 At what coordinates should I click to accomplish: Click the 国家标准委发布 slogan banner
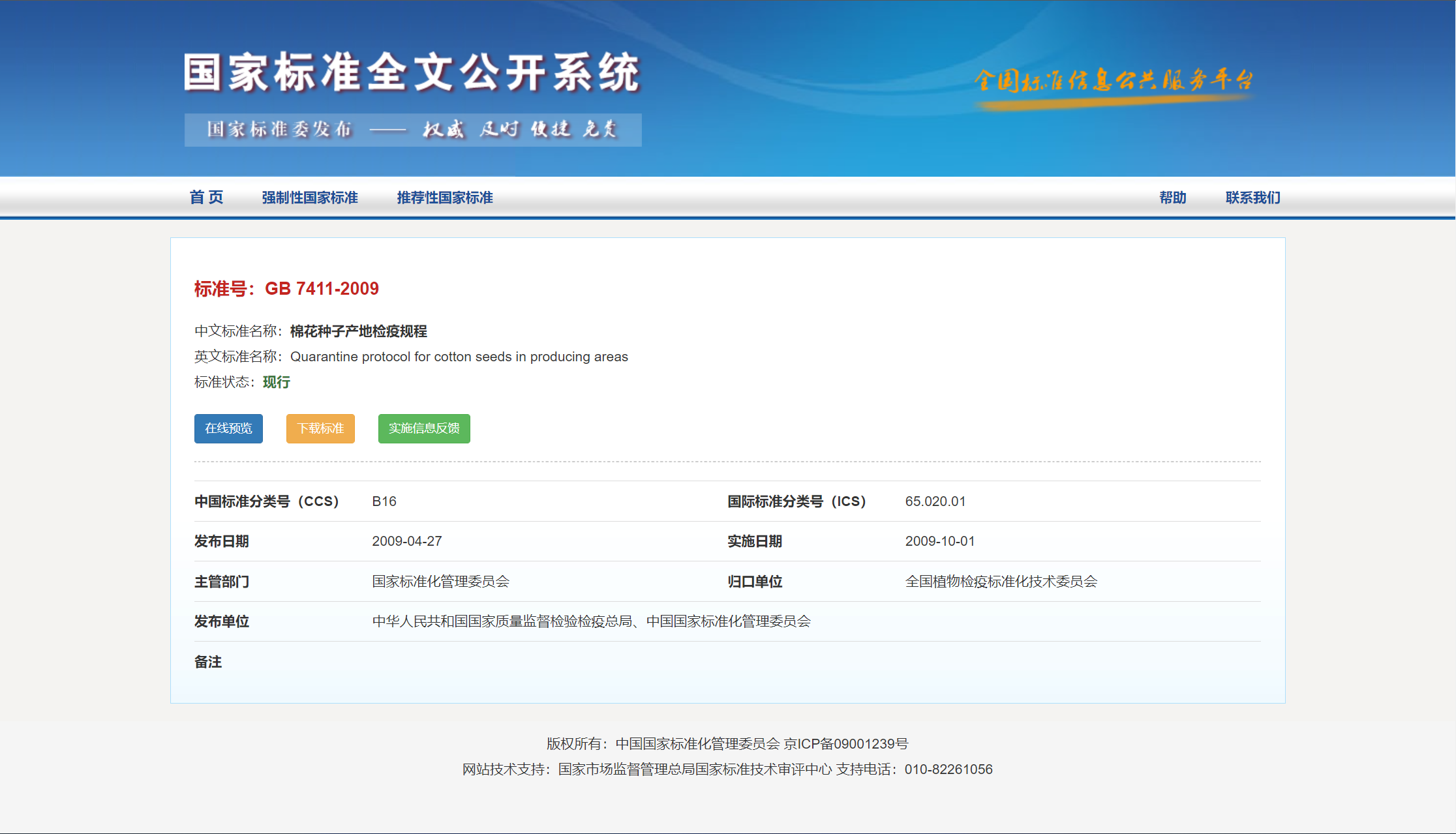[x=412, y=129]
